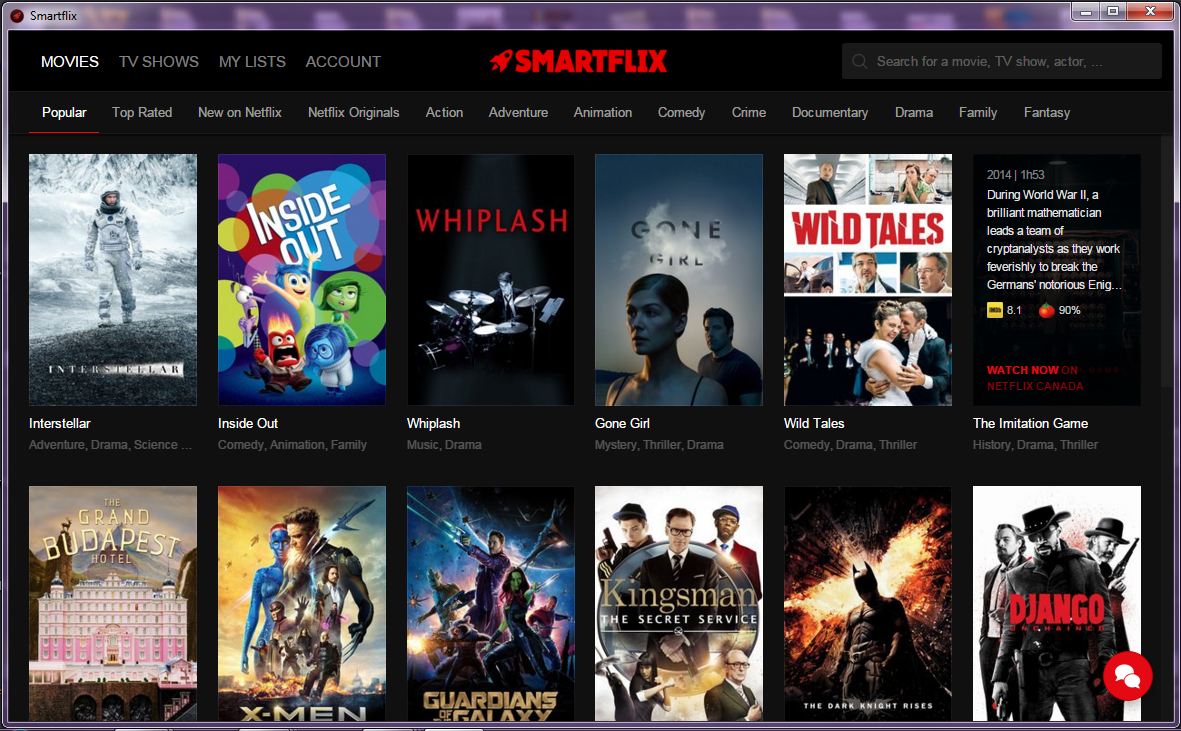Click the Rotten Tomatoes 90% icon
The width and height of the screenshot is (1181, 731).
pyautogui.click(x=1046, y=310)
